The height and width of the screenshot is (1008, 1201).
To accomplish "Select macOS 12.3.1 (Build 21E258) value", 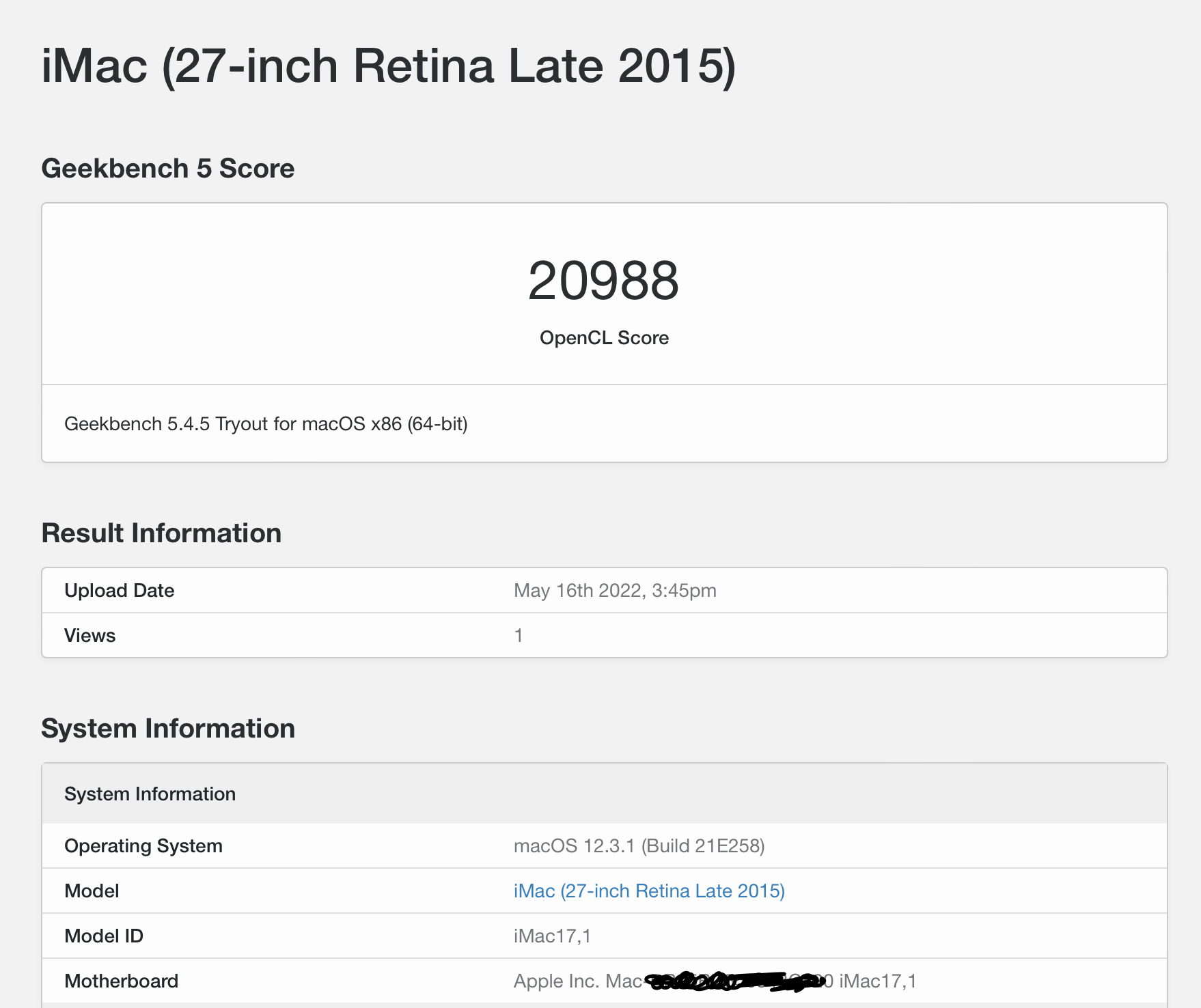I will tap(639, 845).
